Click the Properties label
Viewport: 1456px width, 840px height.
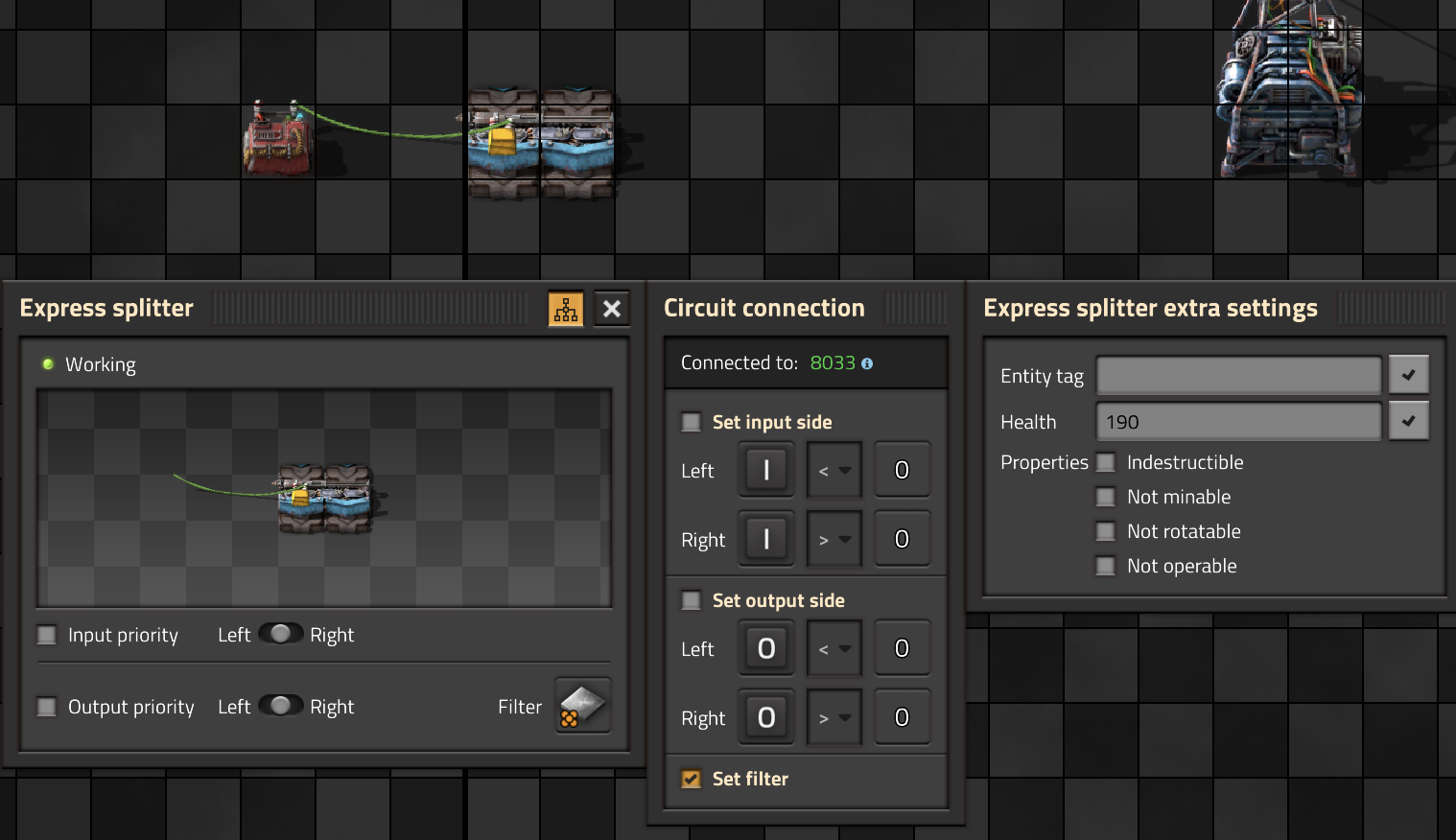coord(1045,462)
